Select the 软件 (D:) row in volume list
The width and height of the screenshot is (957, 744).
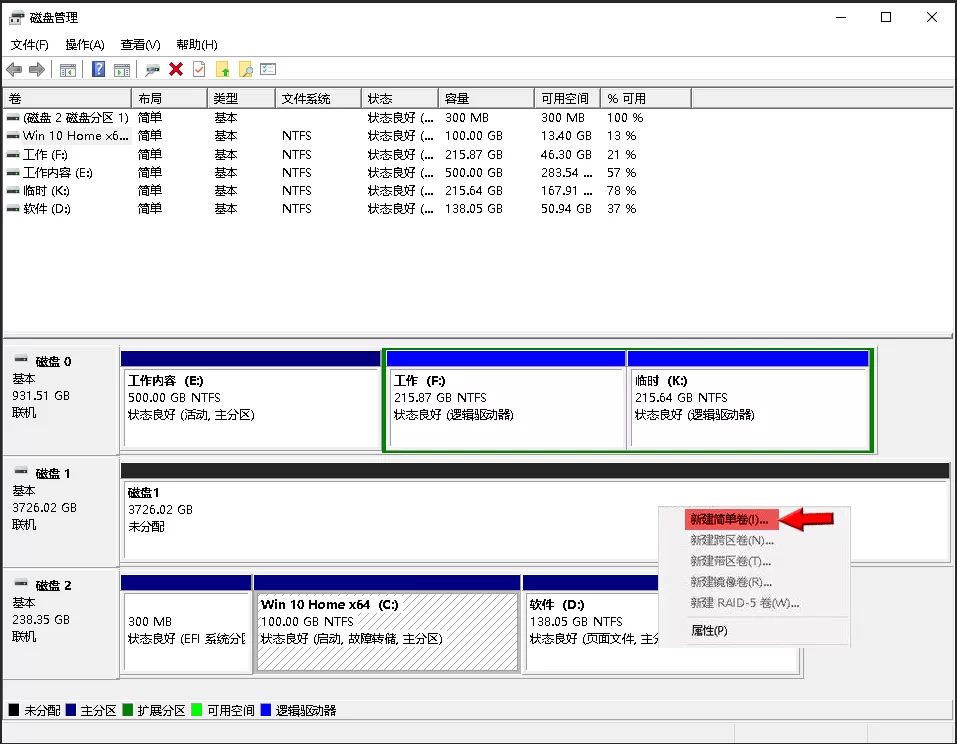point(47,209)
